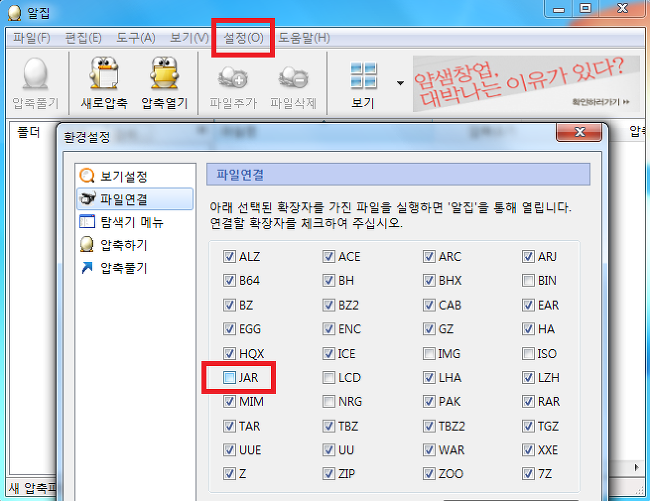
Task: Toggle the BZ checkbox
Action: (x=229, y=305)
